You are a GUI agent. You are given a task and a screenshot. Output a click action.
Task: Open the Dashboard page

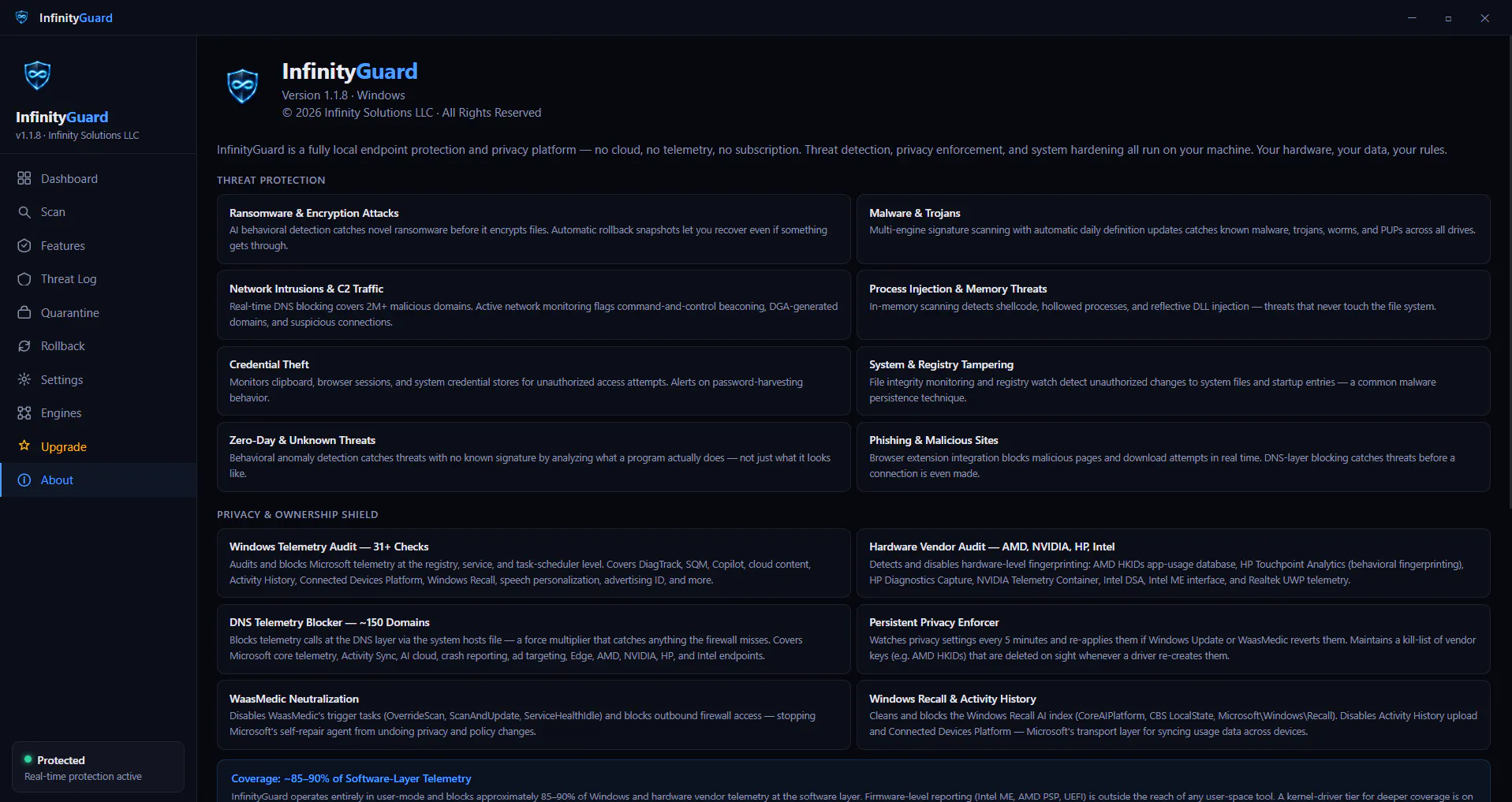69,179
